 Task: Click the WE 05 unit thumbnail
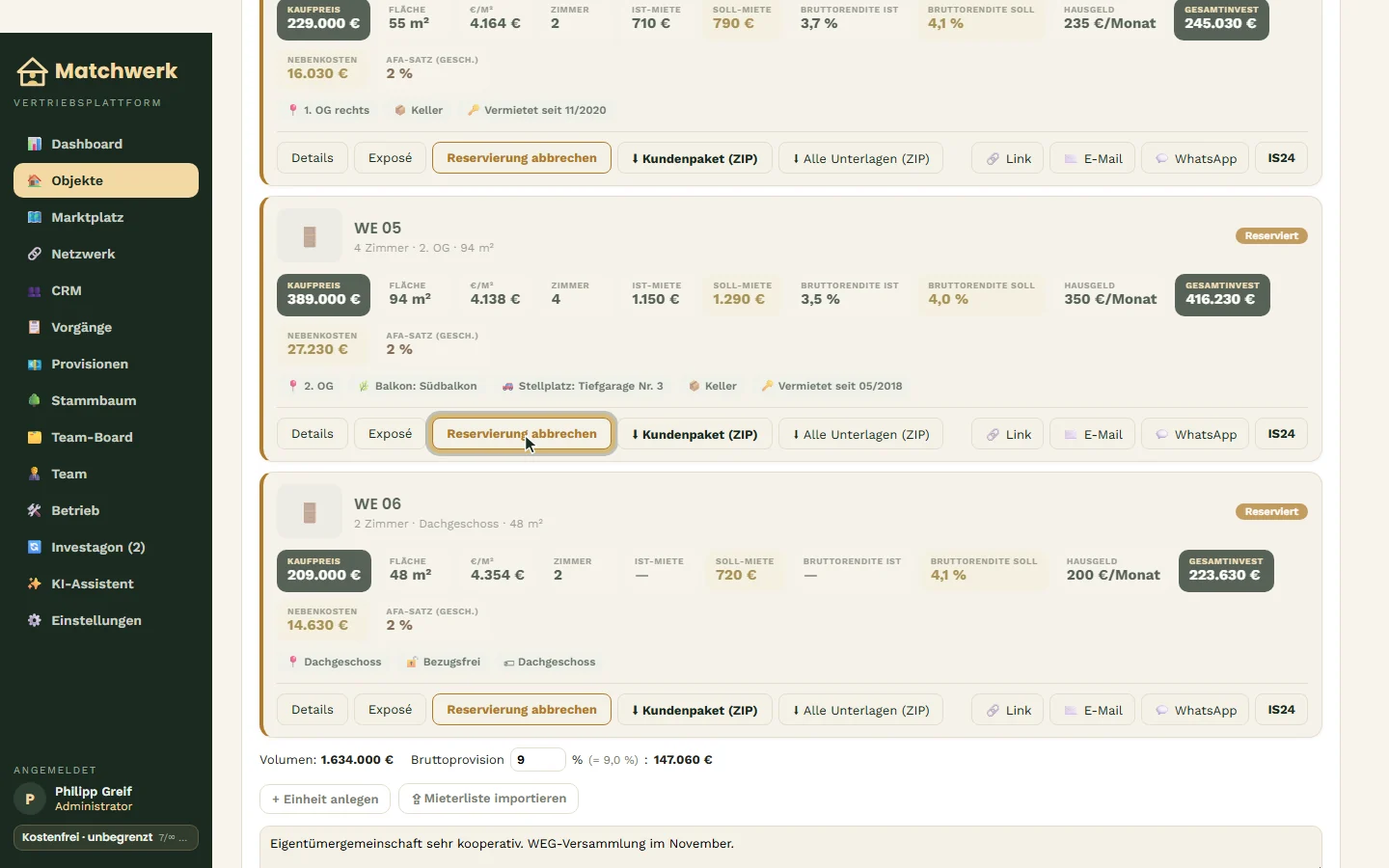(310, 235)
